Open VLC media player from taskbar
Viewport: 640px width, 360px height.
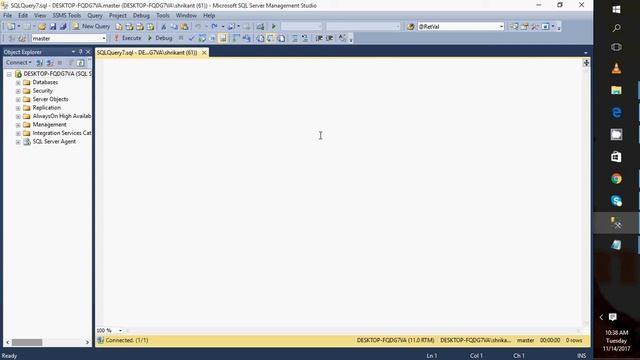[616, 68]
